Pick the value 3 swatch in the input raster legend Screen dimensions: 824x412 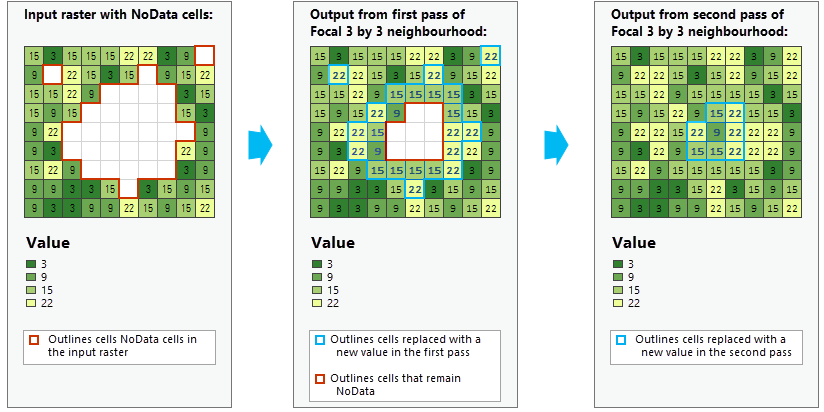click(x=33, y=264)
